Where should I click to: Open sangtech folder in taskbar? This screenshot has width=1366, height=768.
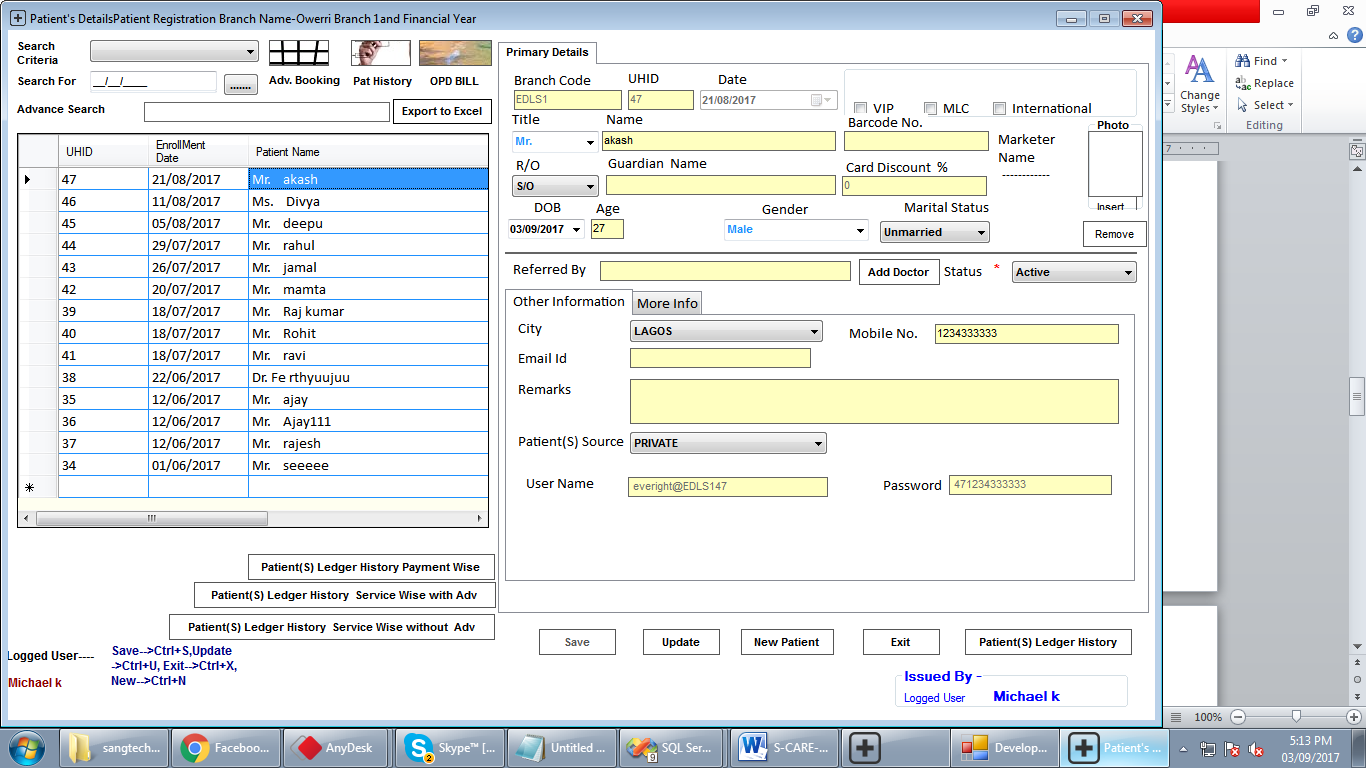tap(113, 748)
